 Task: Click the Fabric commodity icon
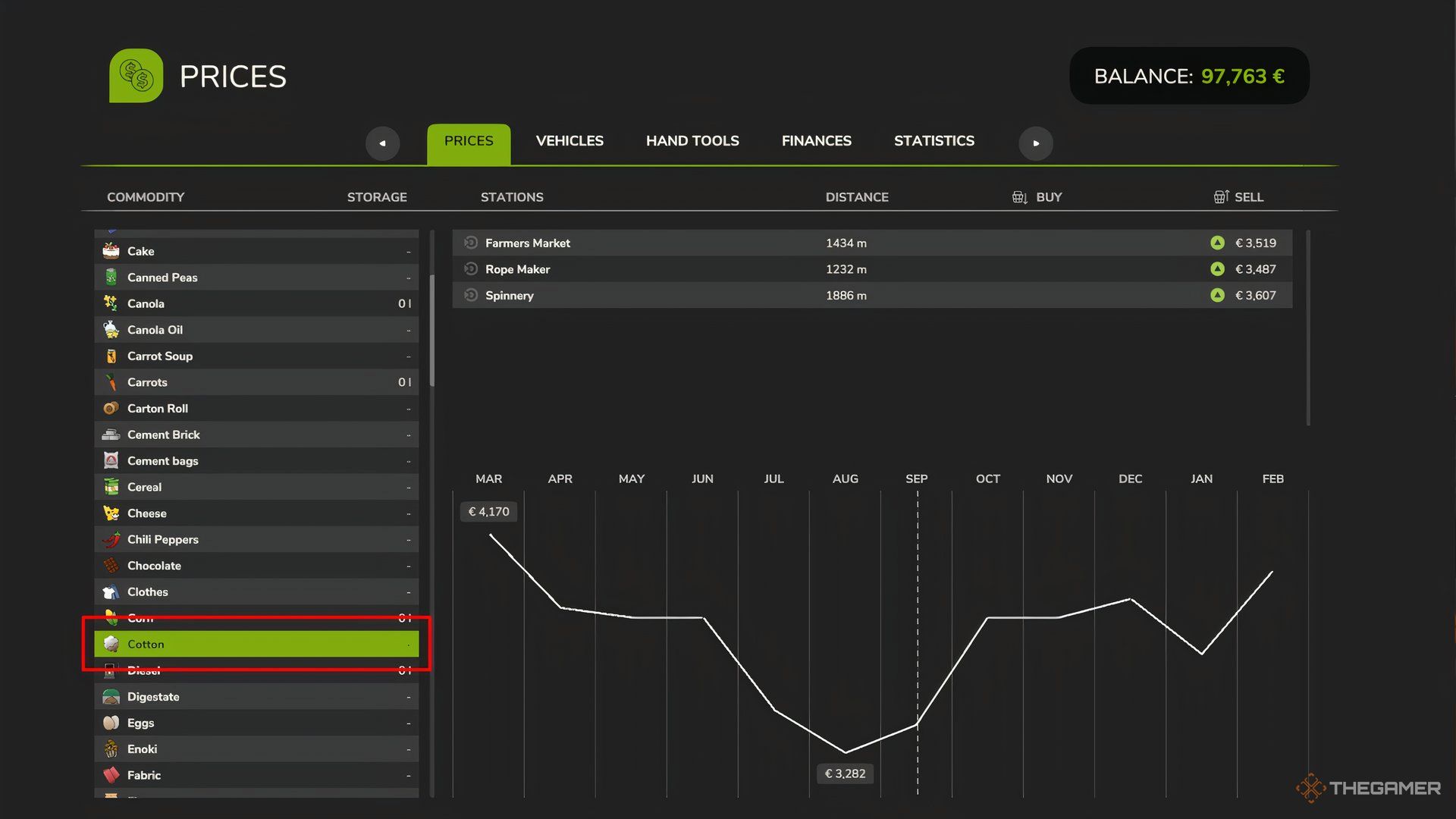[109, 774]
